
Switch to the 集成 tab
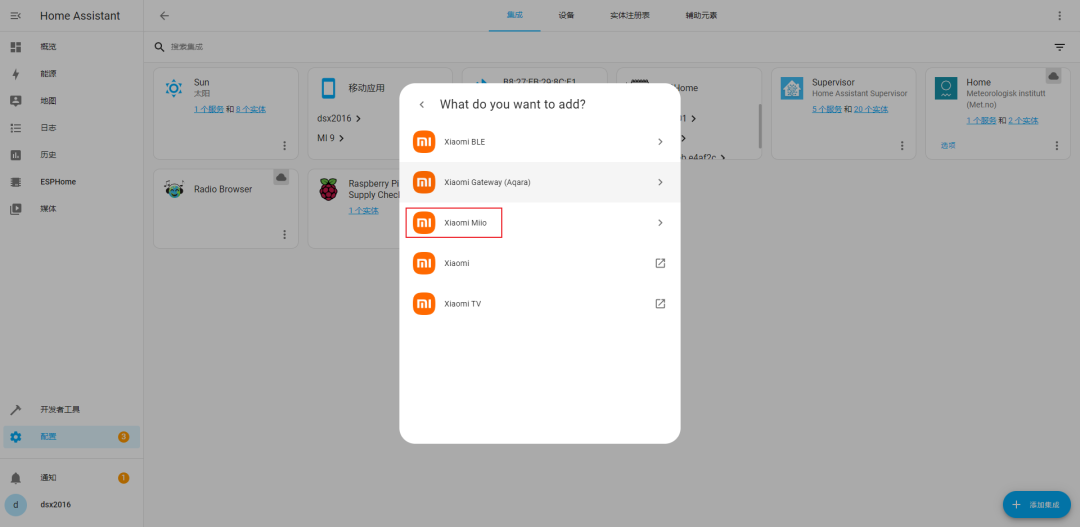(515, 15)
